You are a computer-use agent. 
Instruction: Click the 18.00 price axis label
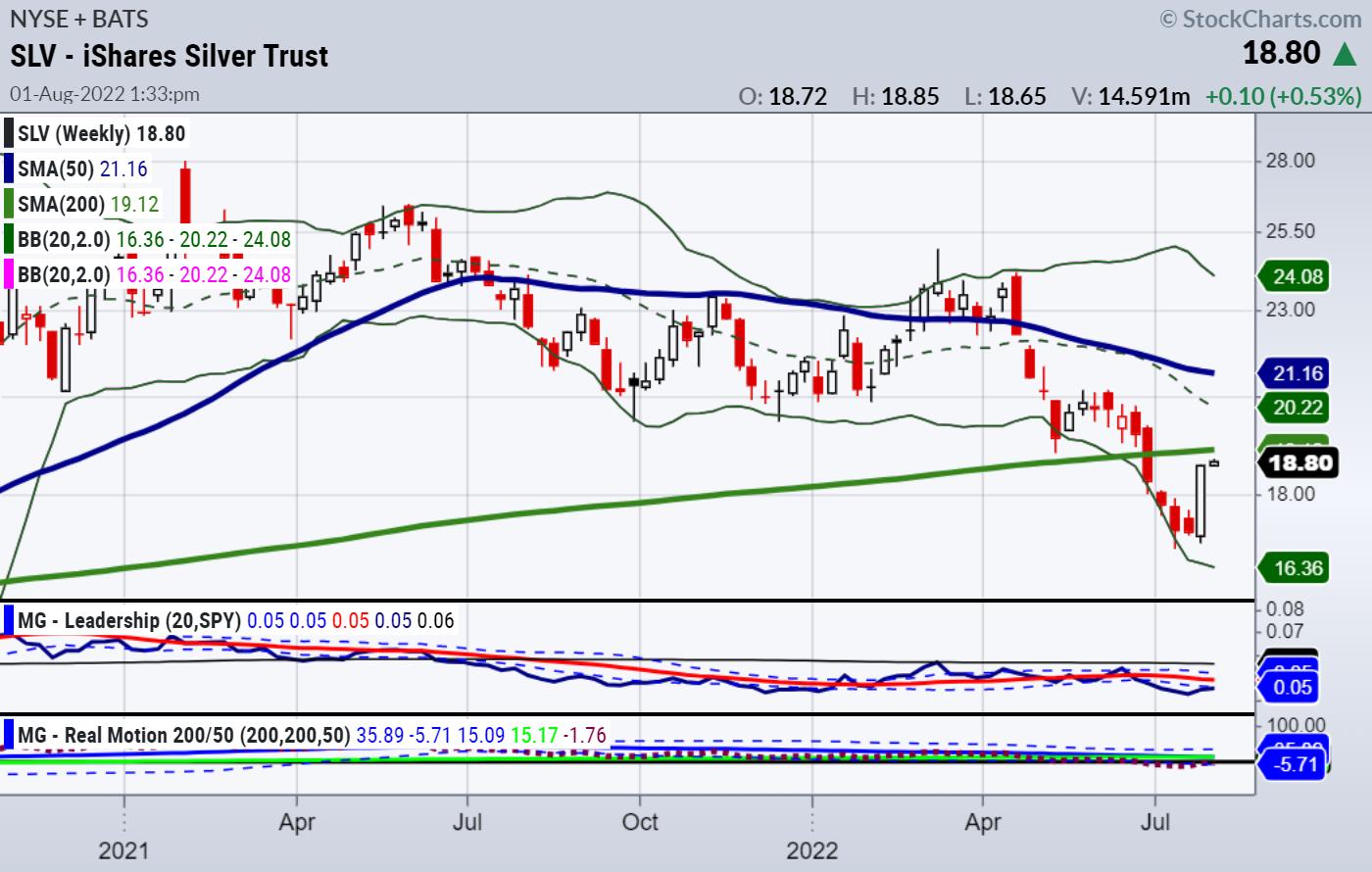(x=1291, y=493)
